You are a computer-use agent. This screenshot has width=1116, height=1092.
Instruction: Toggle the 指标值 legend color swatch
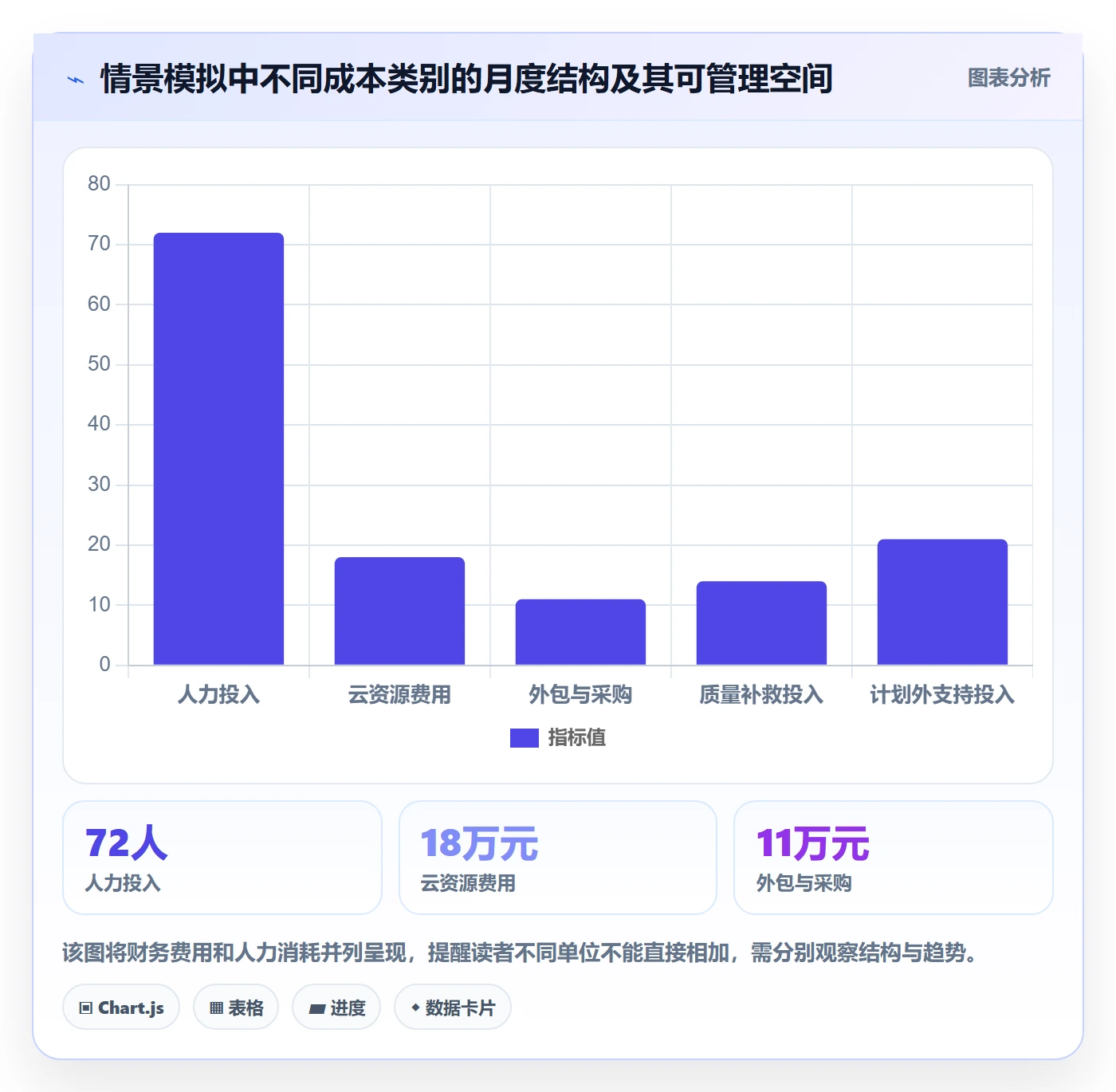click(524, 738)
